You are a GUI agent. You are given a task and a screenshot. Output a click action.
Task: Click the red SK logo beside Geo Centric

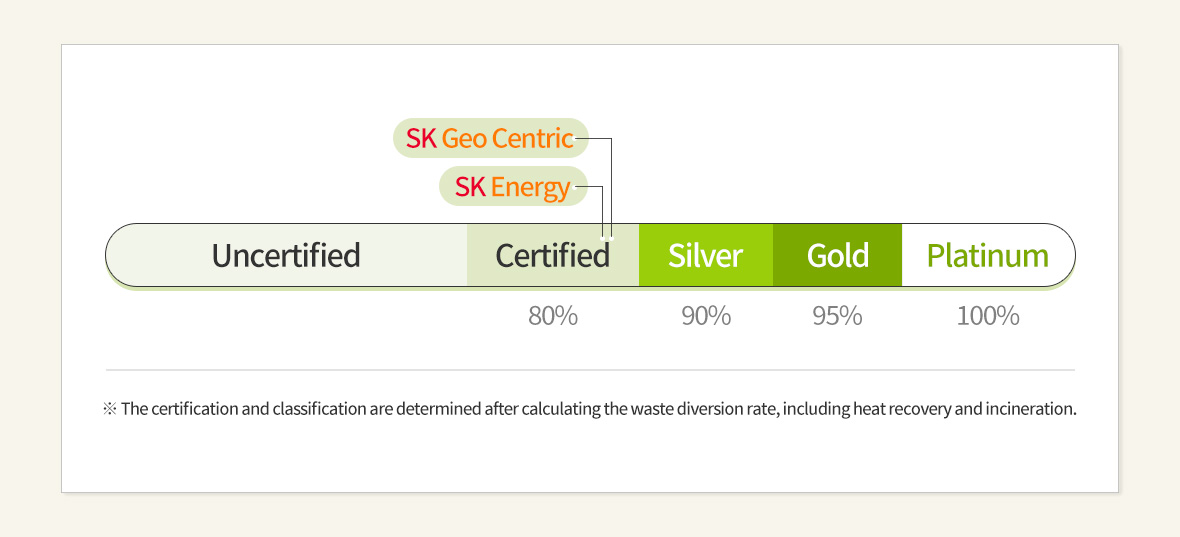tap(421, 138)
